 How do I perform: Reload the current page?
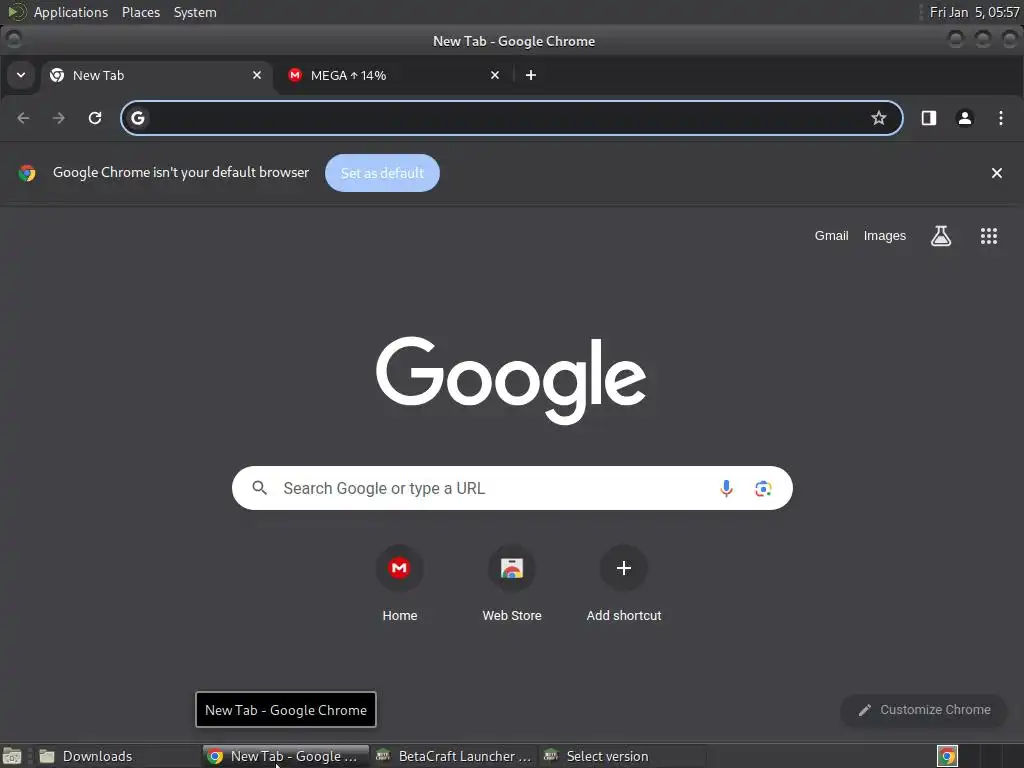click(x=95, y=118)
